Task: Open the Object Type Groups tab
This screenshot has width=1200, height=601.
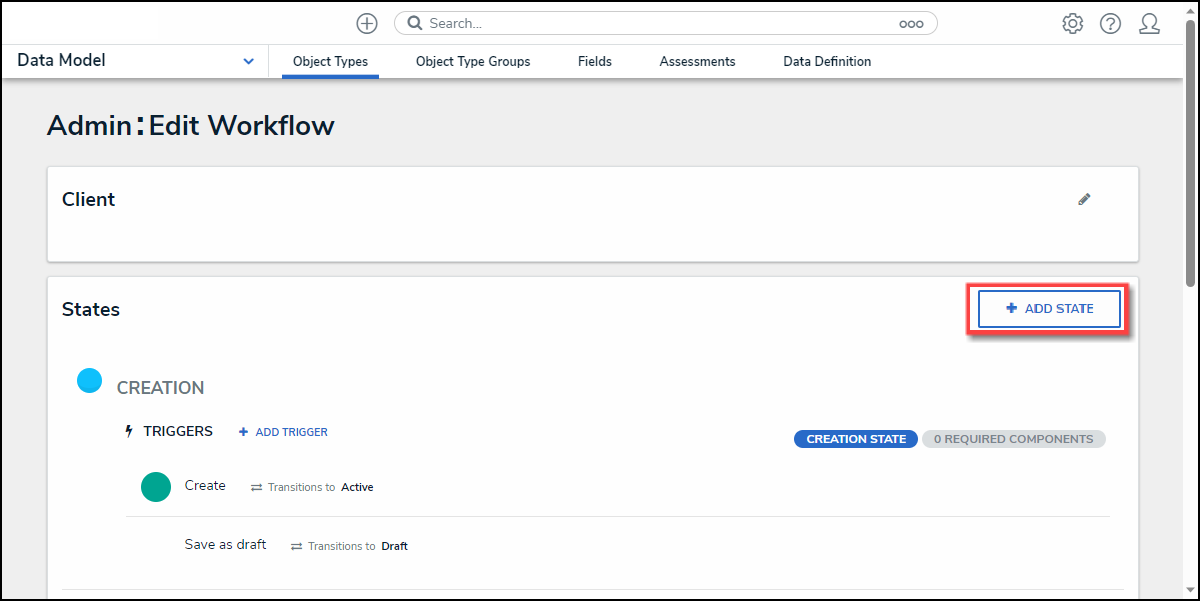Action: pos(473,61)
